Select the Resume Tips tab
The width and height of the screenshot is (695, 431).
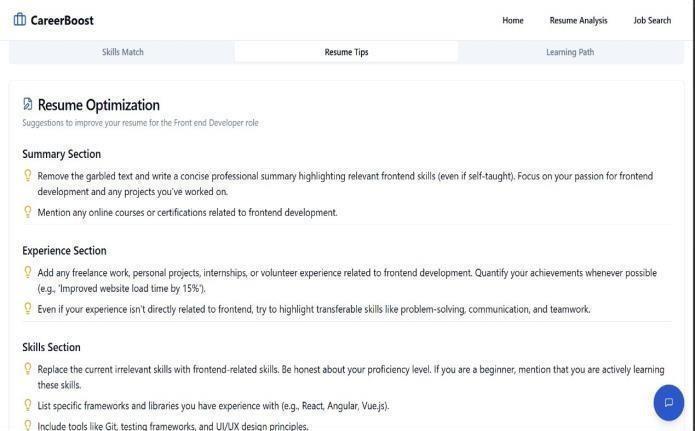click(346, 52)
